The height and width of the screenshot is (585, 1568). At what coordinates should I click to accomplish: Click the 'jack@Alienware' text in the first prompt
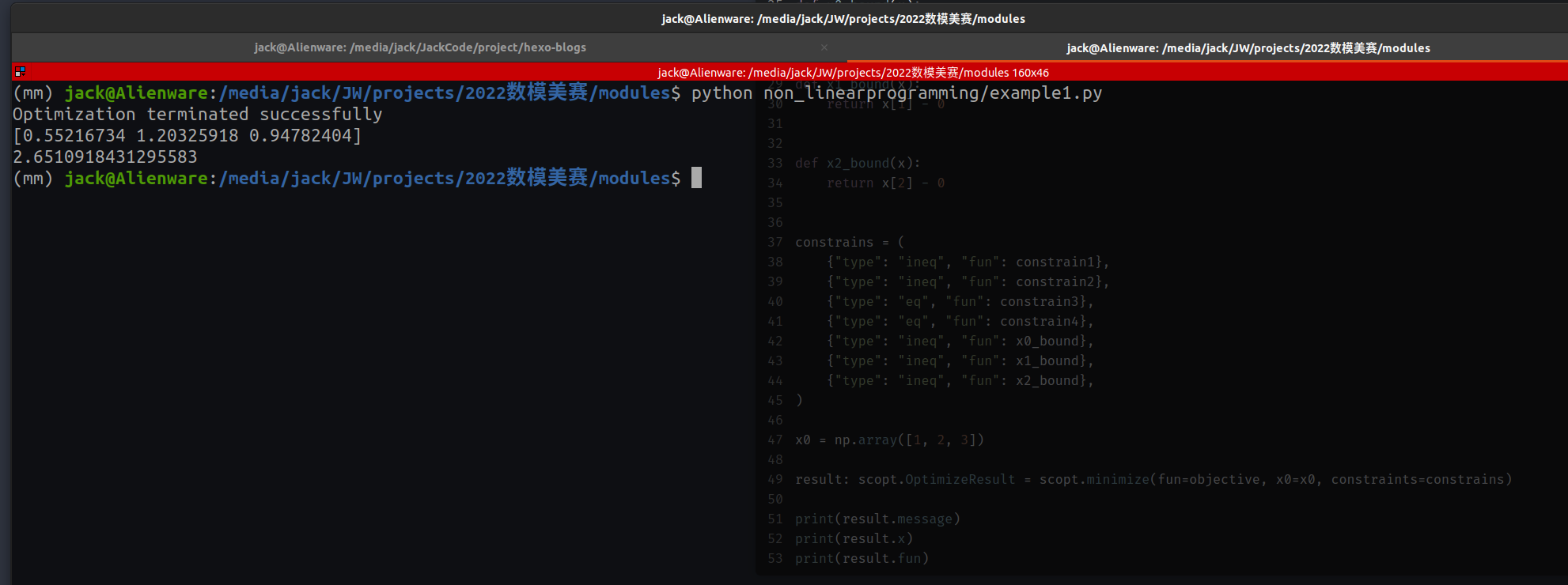click(136, 93)
